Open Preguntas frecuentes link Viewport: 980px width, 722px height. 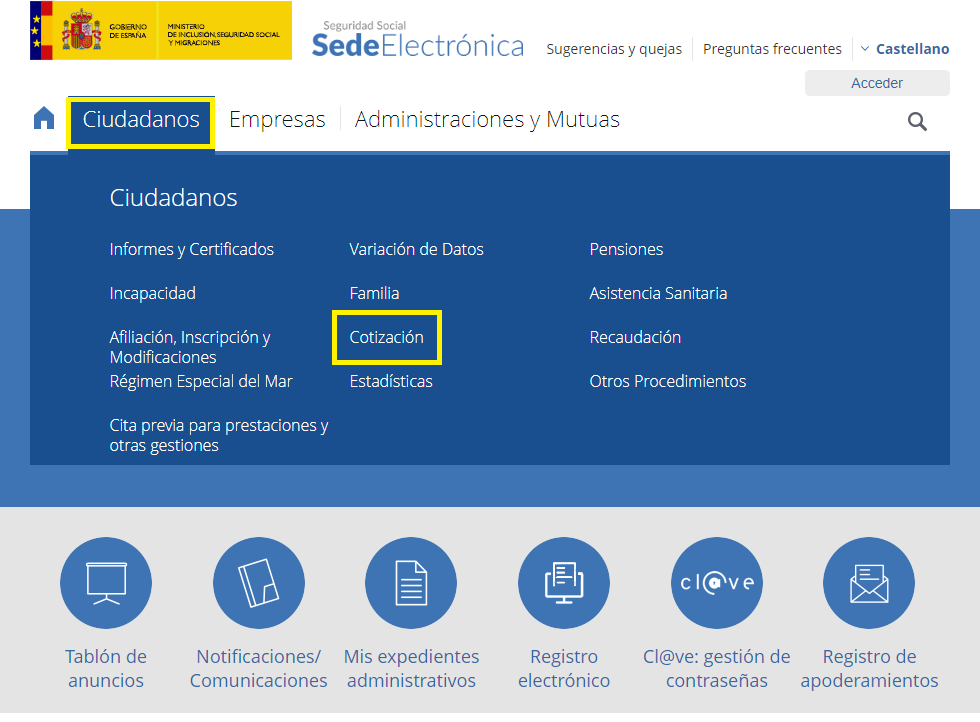pos(772,49)
